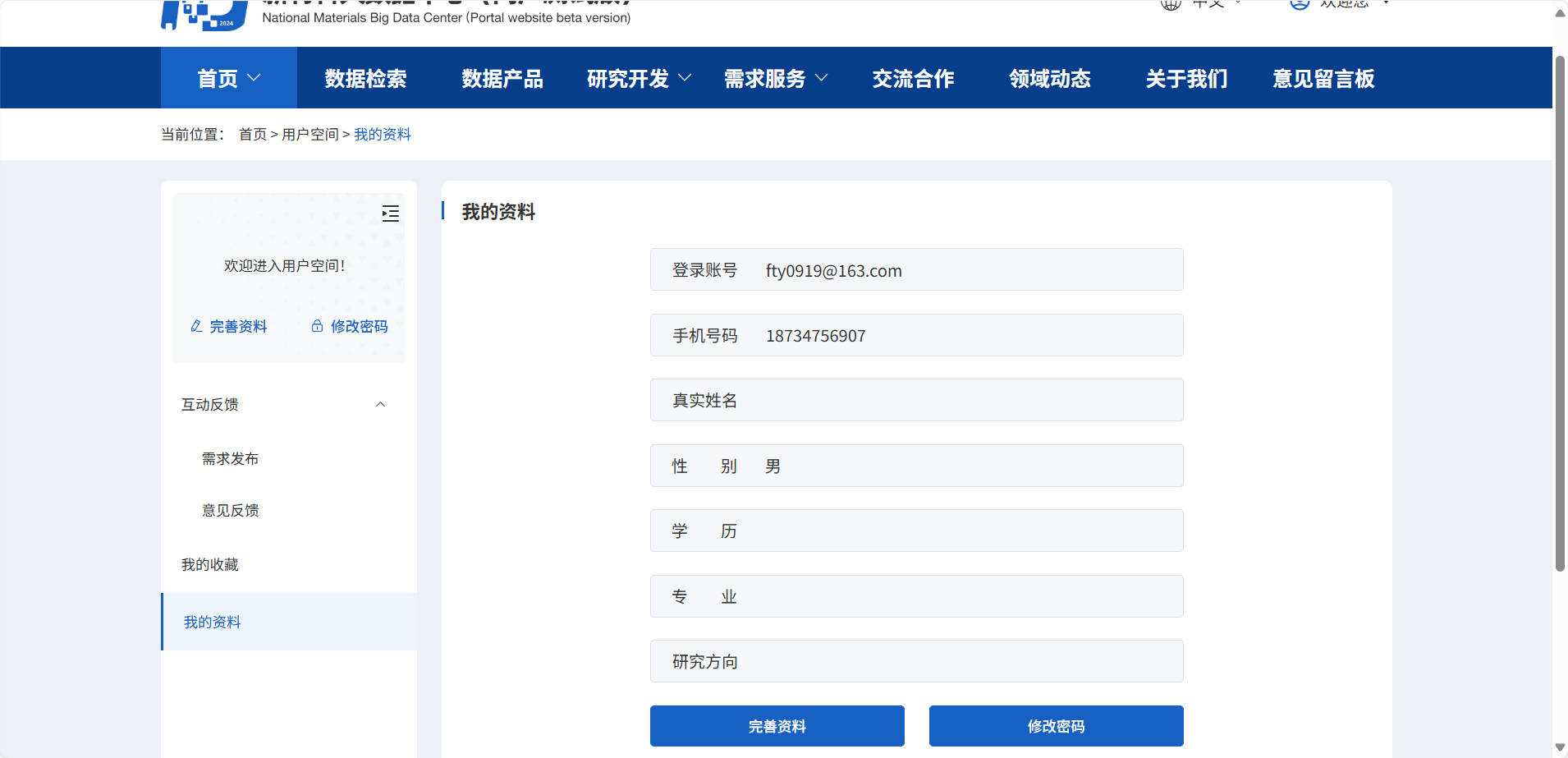
Task: Click the 真实姓名 input field
Action: [x=916, y=400]
